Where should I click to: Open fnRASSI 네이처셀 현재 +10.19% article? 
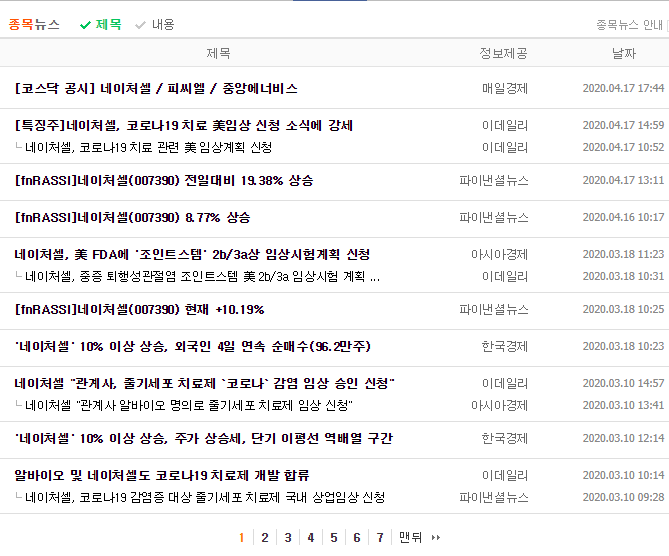click(140, 310)
